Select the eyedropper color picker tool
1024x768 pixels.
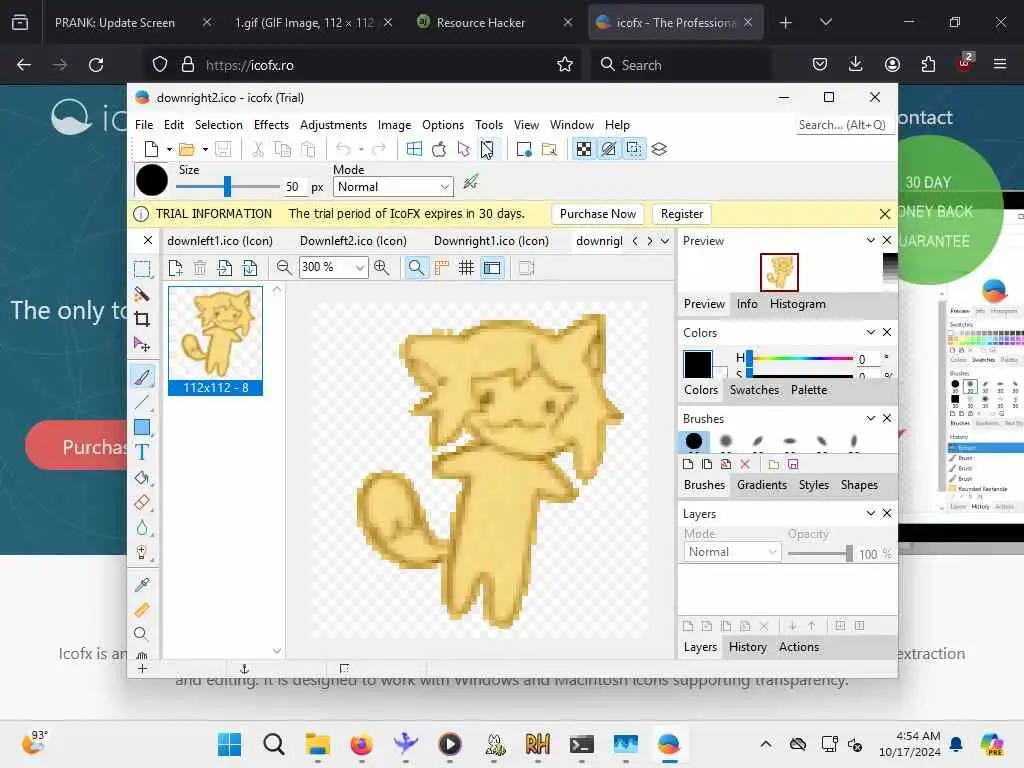[142, 584]
